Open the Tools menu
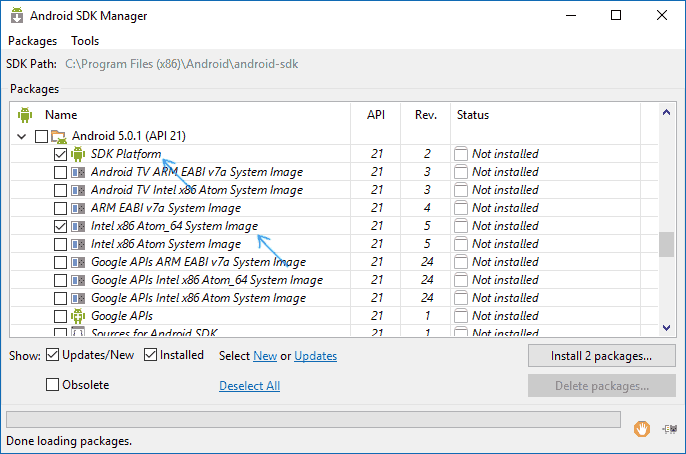686x454 pixels. 85,41
